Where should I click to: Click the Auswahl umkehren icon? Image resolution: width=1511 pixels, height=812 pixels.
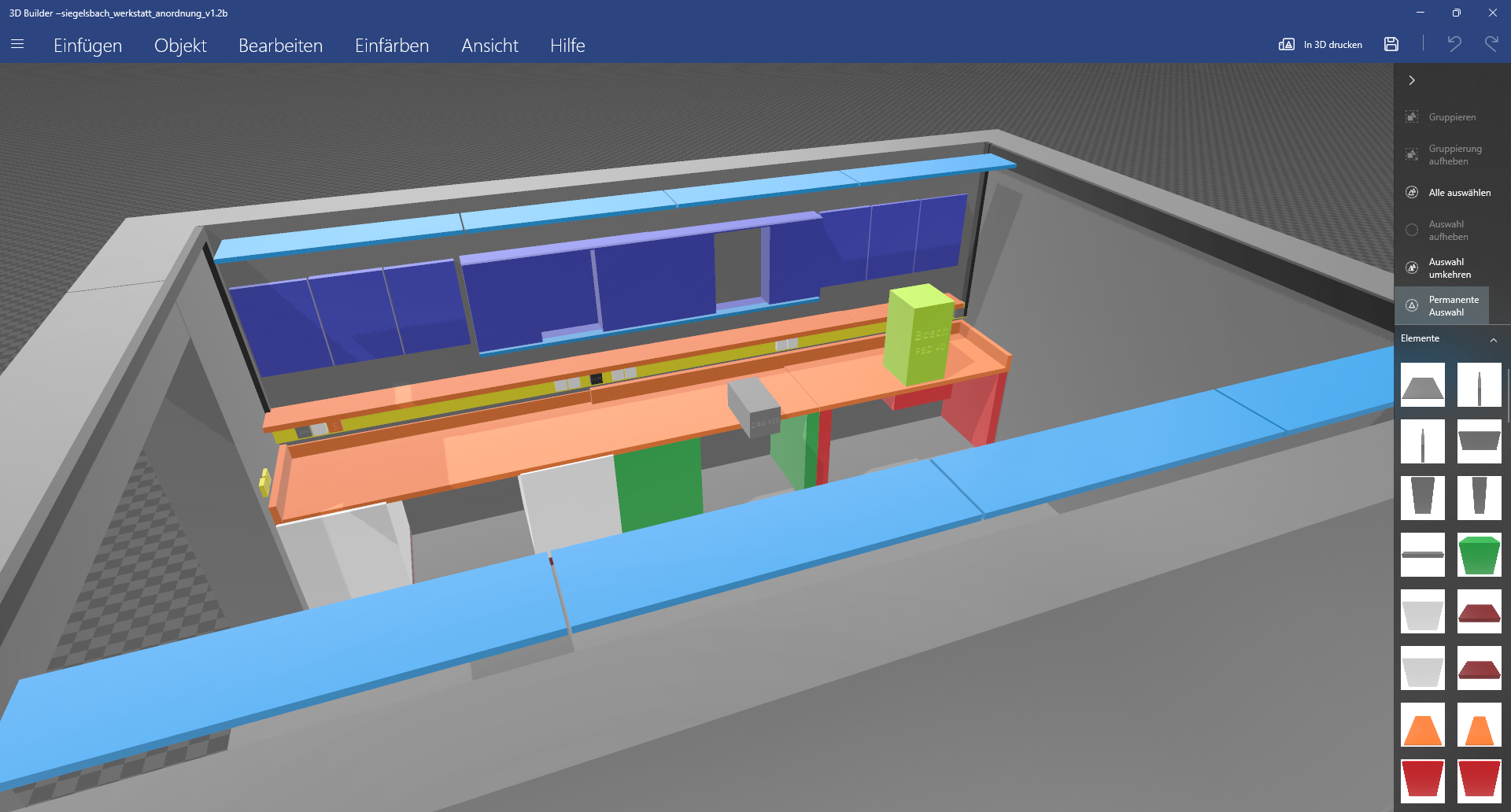tap(1412, 268)
